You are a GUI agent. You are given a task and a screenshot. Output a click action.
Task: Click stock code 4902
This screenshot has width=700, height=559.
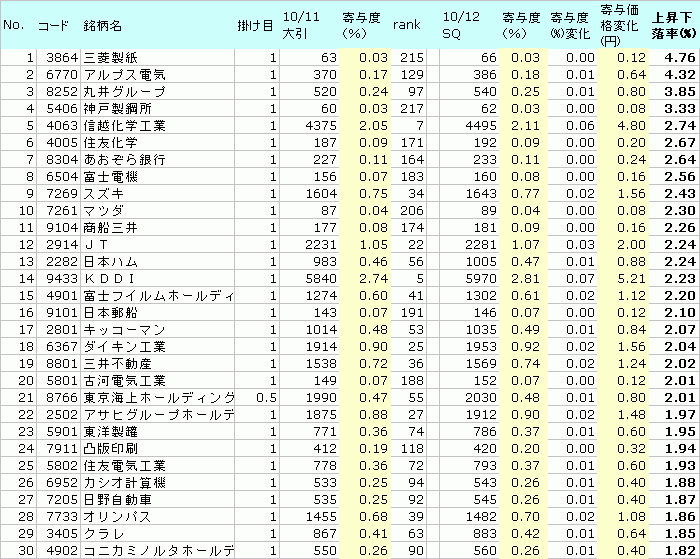62,551
